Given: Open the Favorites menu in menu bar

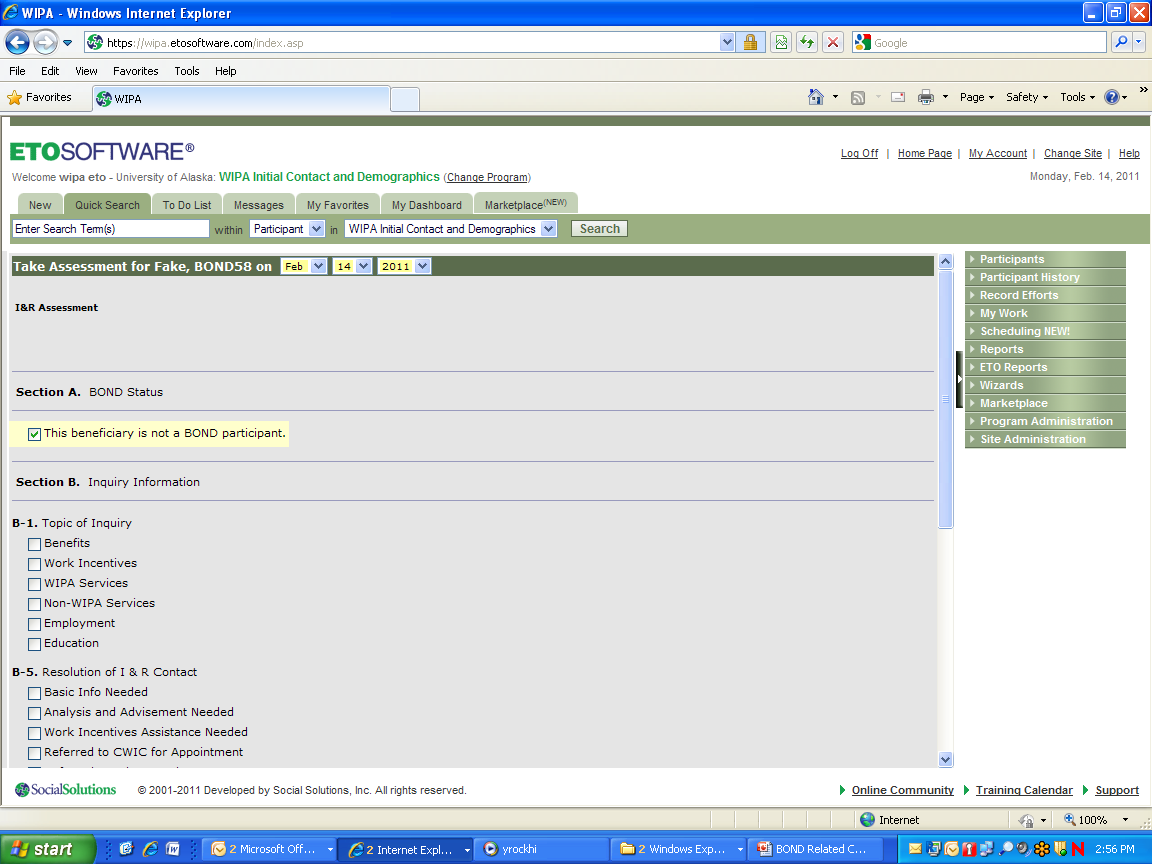Looking at the screenshot, I should coord(135,71).
